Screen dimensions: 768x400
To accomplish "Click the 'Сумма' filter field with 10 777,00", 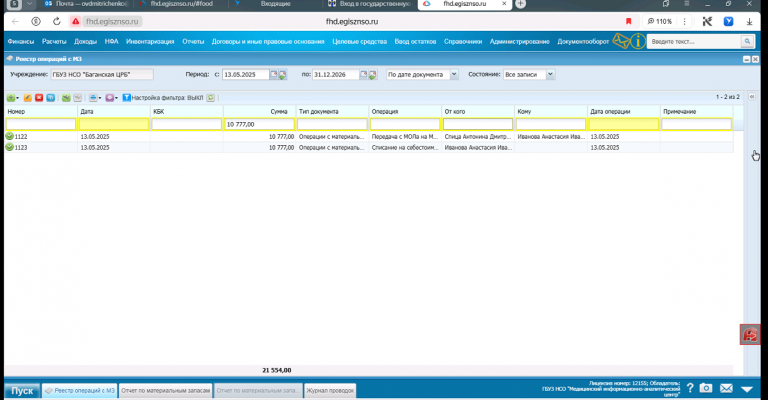I will 259,124.
